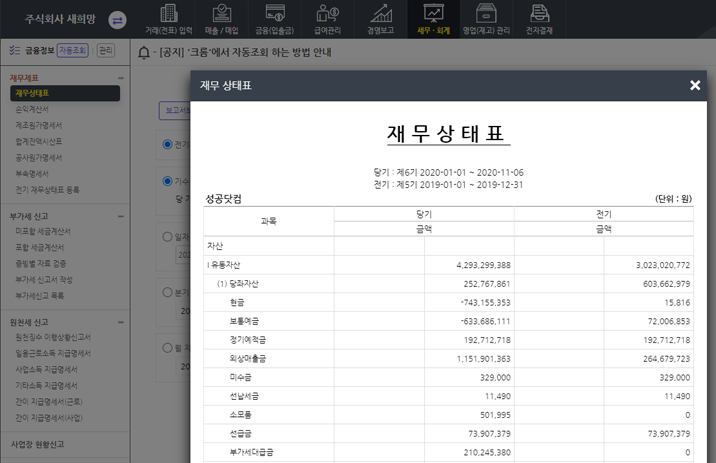Click the 선급금 row label
The width and height of the screenshot is (716, 463).
click(240, 433)
